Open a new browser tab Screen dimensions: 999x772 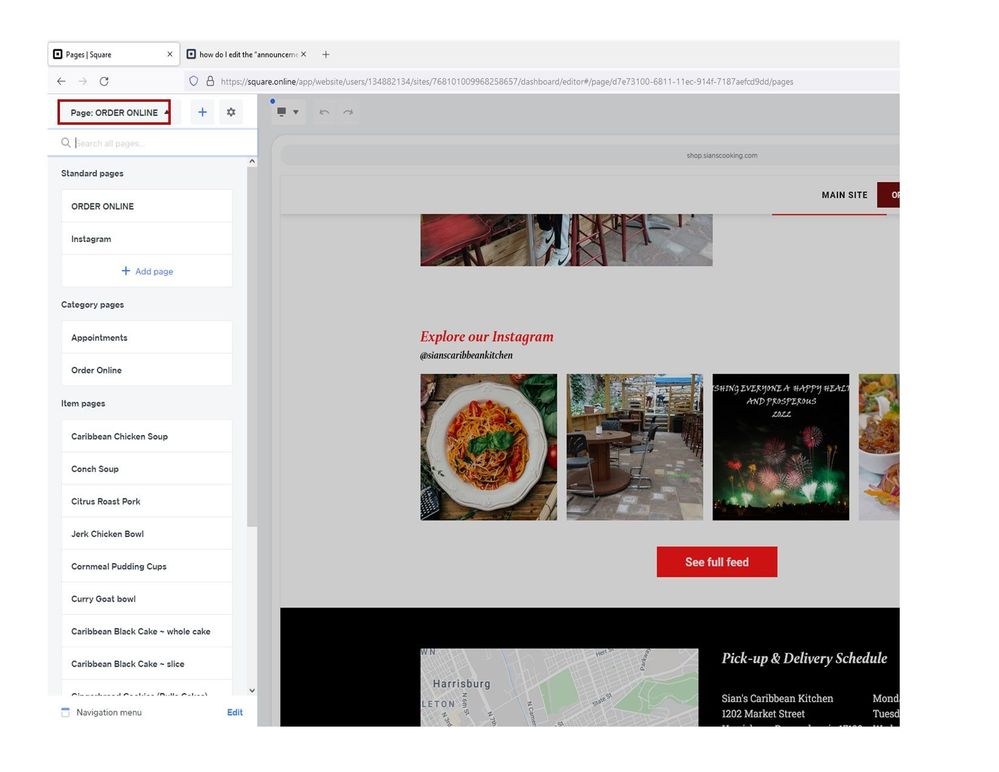coord(326,54)
